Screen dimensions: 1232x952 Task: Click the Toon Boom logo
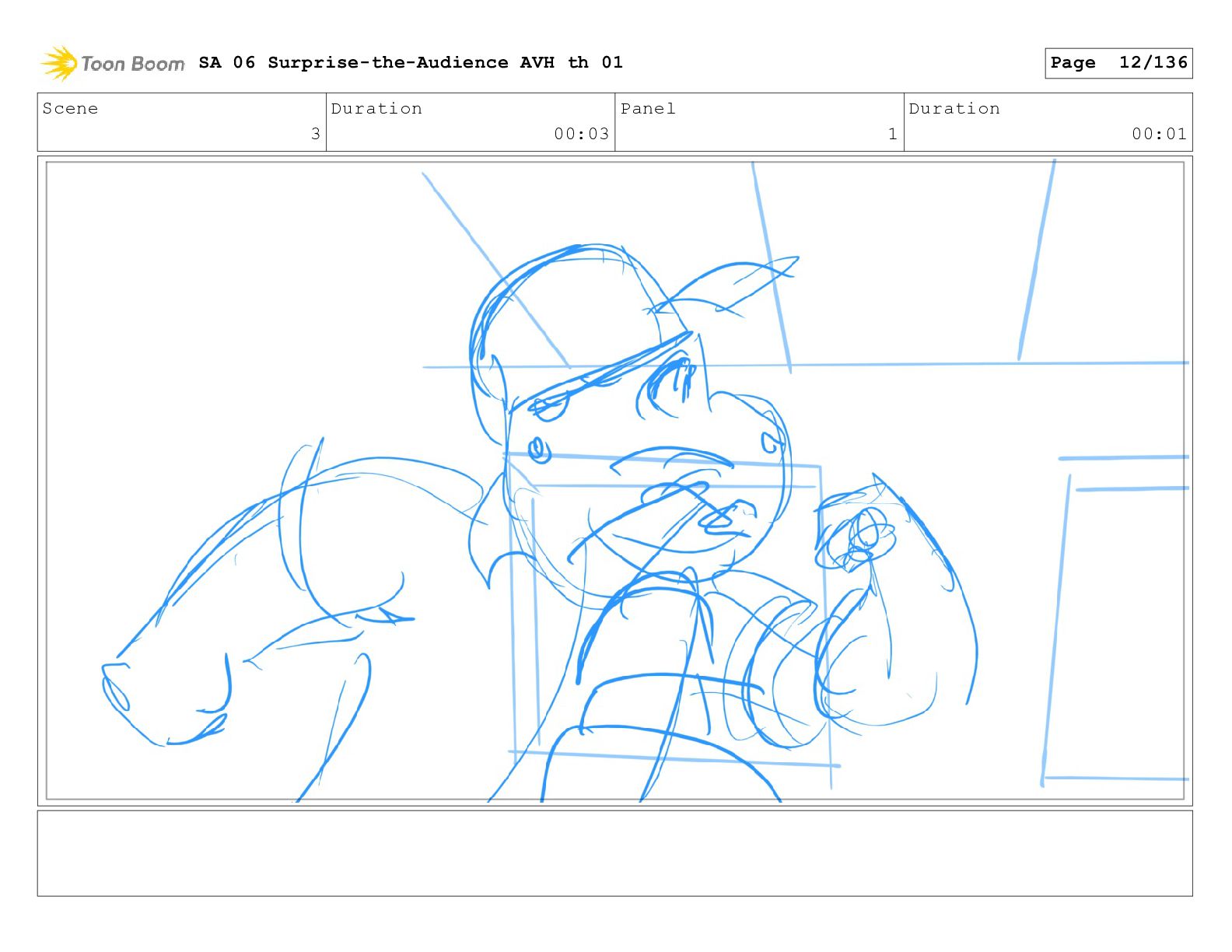pyautogui.click(x=113, y=63)
